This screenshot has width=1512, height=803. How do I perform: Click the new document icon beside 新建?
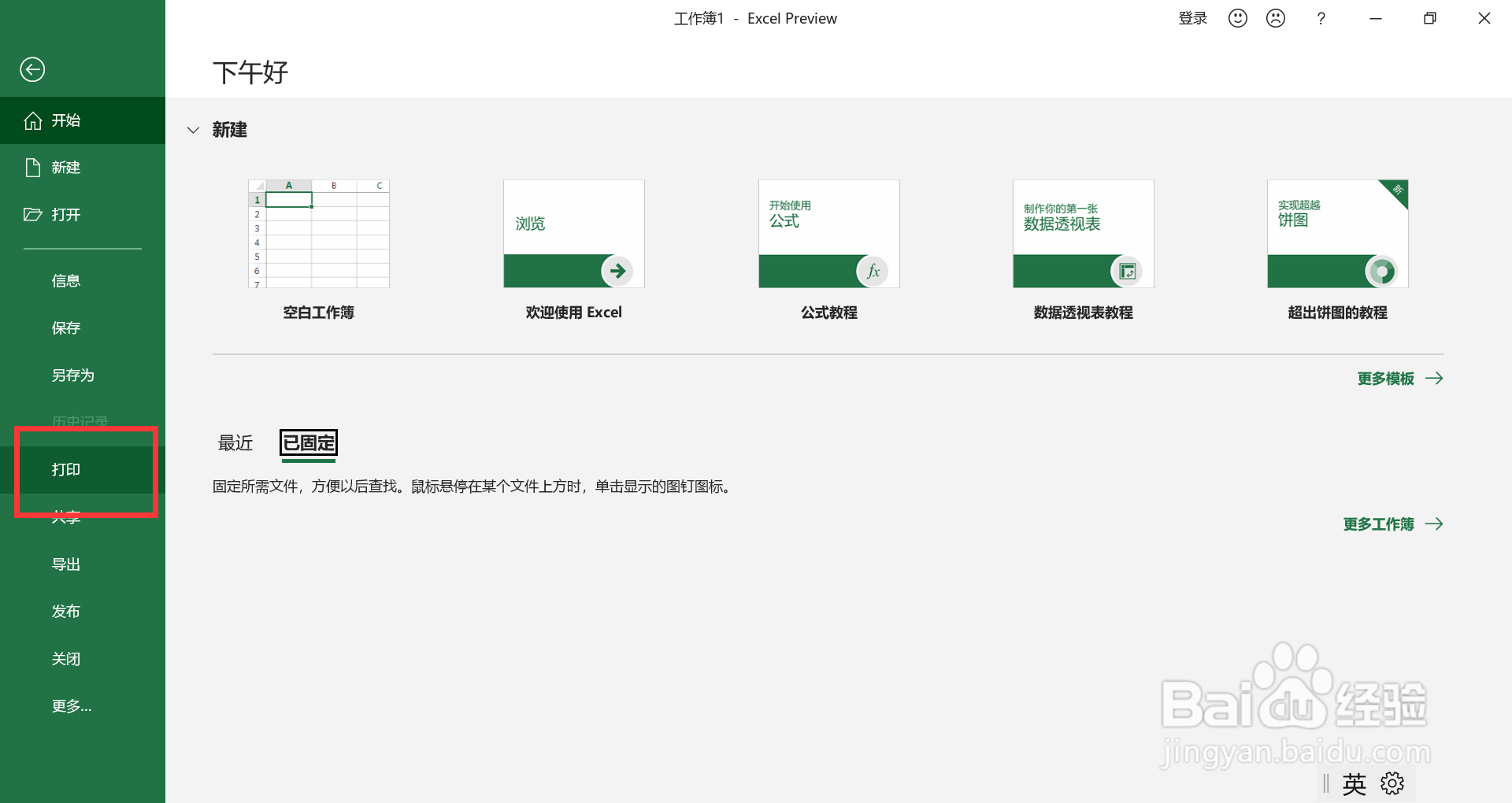point(32,168)
